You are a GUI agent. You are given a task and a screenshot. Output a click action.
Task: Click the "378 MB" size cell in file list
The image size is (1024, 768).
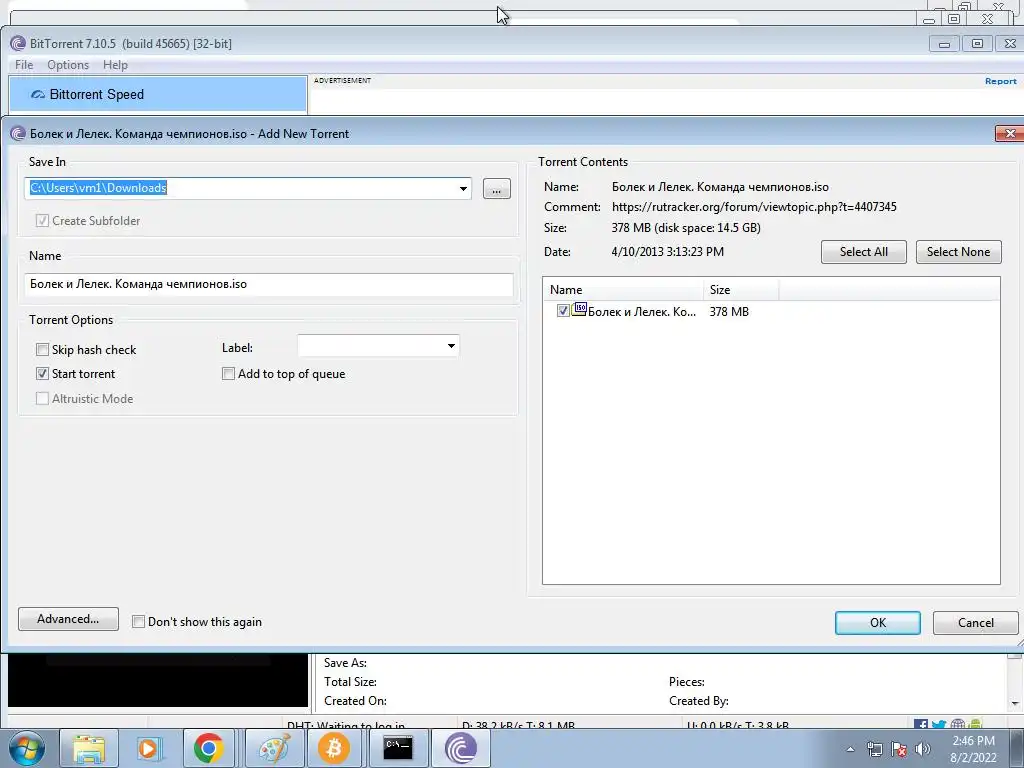pos(729,312)
